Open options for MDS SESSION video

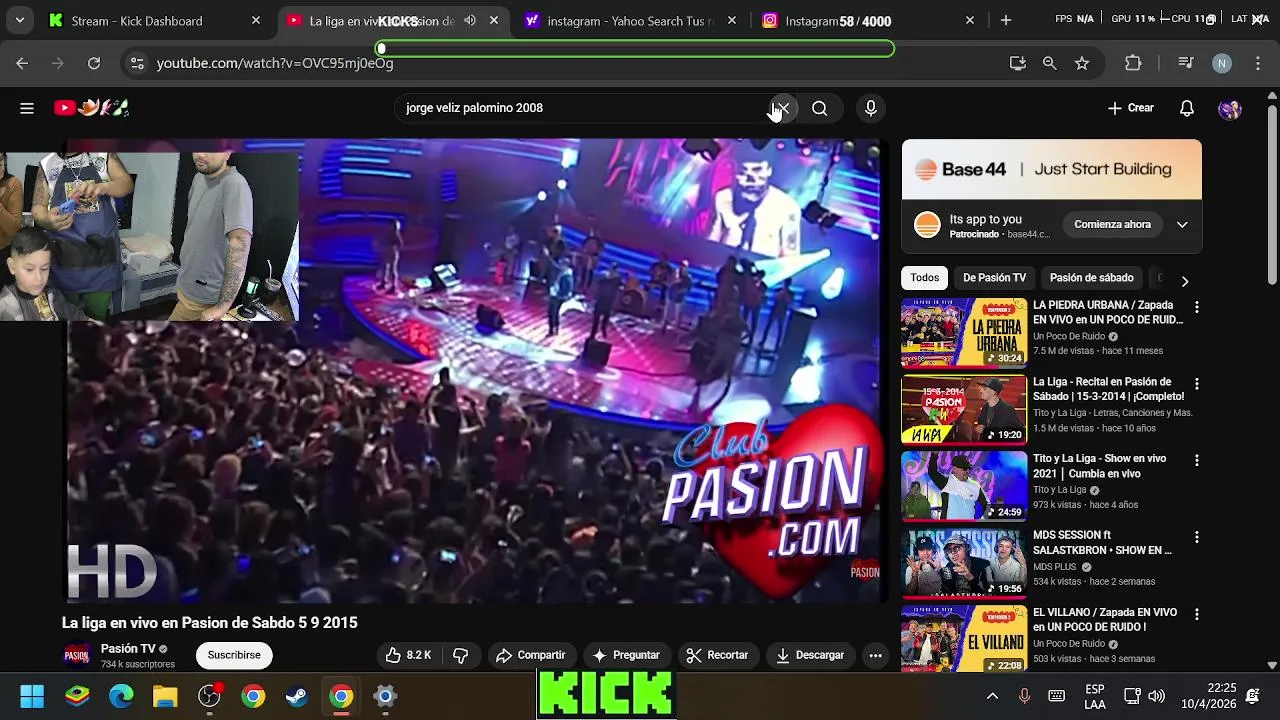pos(1196,538)
